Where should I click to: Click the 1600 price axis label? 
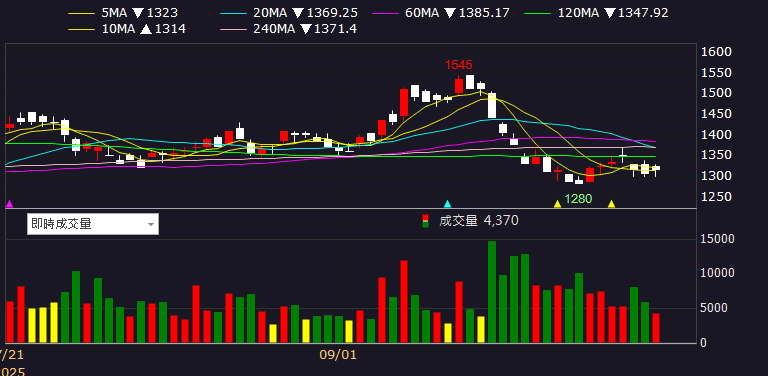[716, 52]
